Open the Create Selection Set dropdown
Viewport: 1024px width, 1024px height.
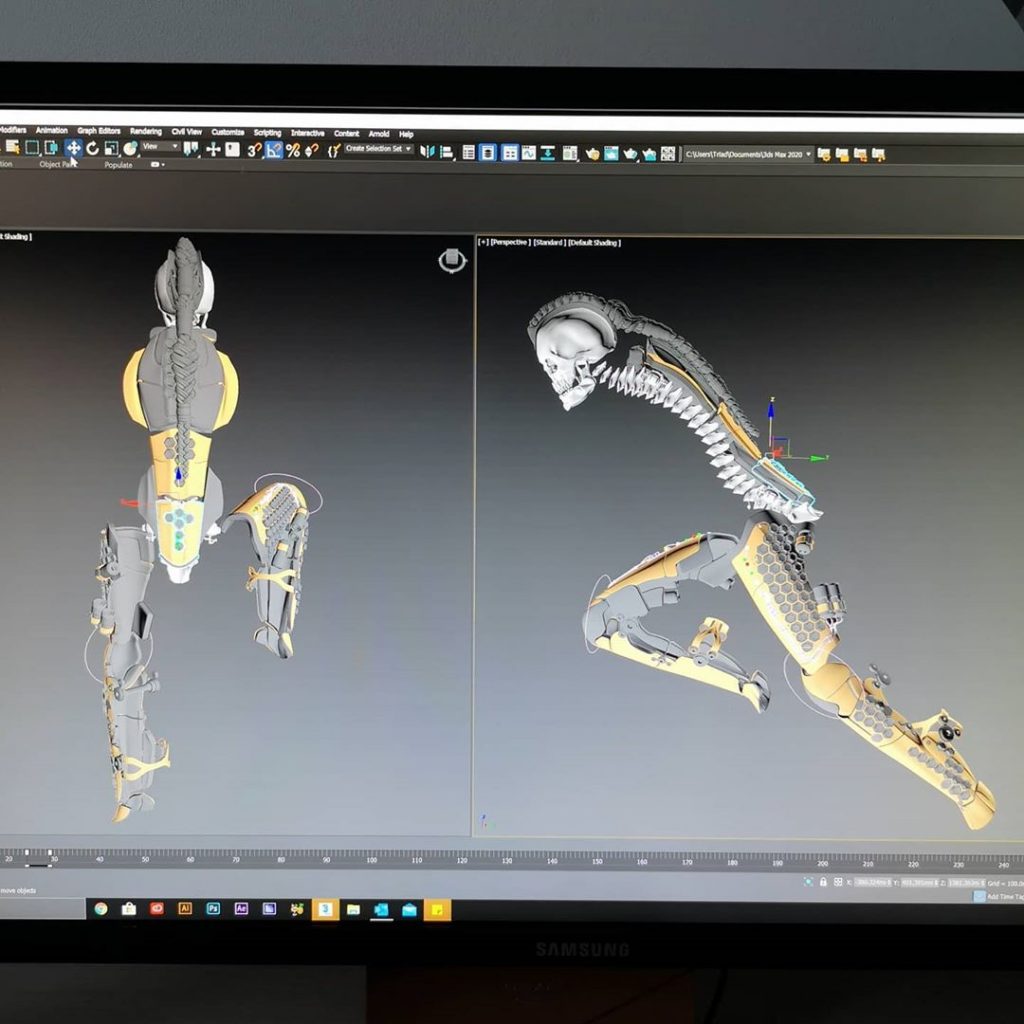point(379,149)
